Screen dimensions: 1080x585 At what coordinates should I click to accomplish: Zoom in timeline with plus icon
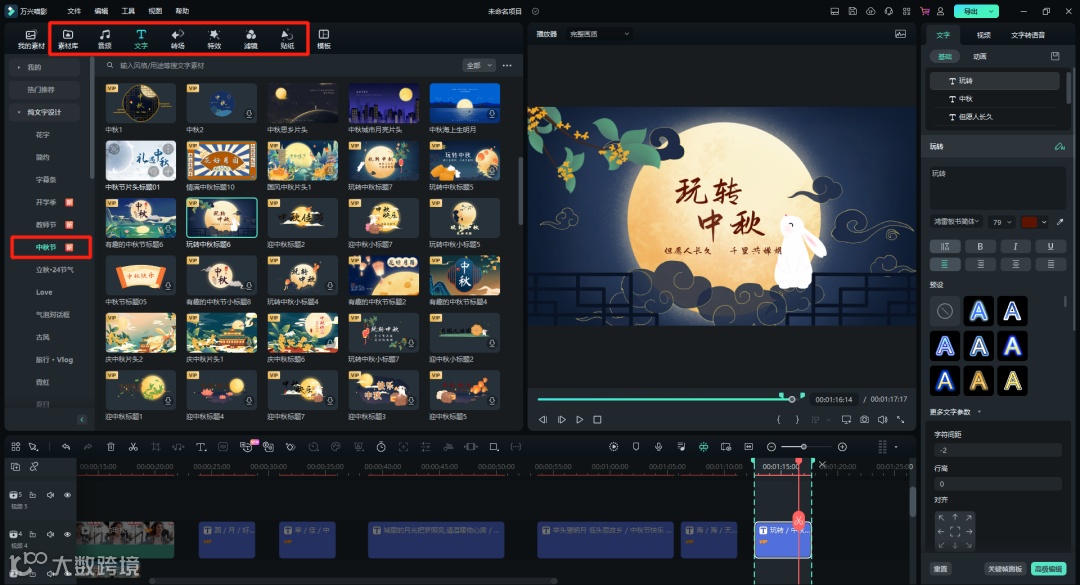[842, 447]
